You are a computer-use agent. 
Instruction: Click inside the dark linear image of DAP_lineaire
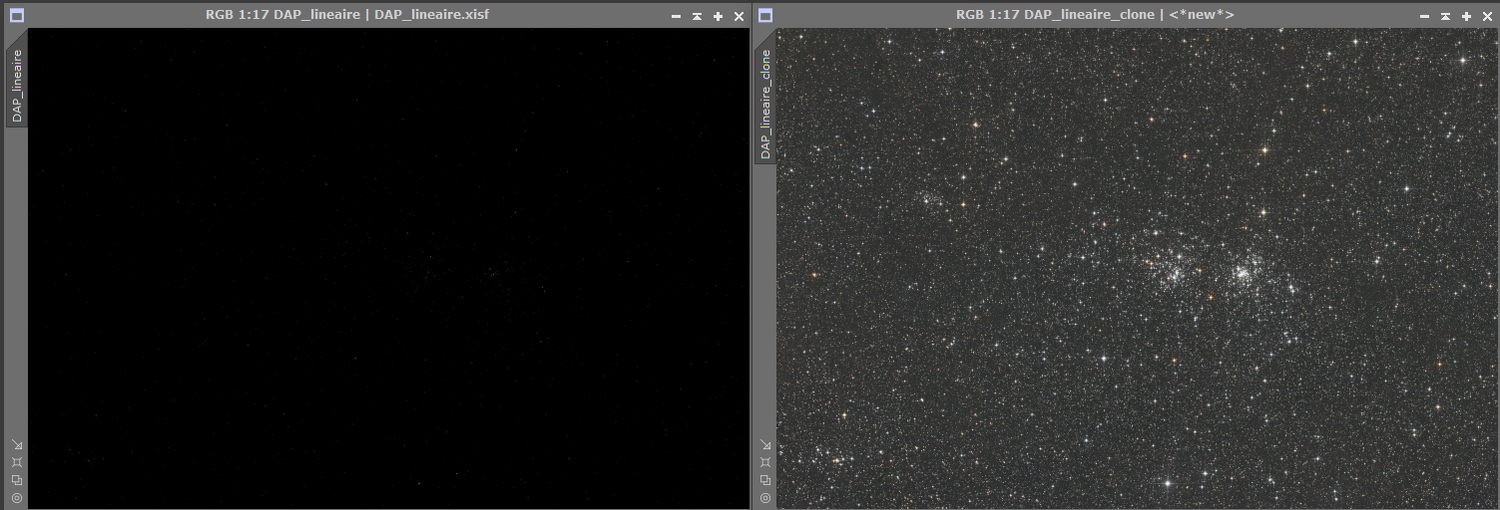click(x=388, y=268)
